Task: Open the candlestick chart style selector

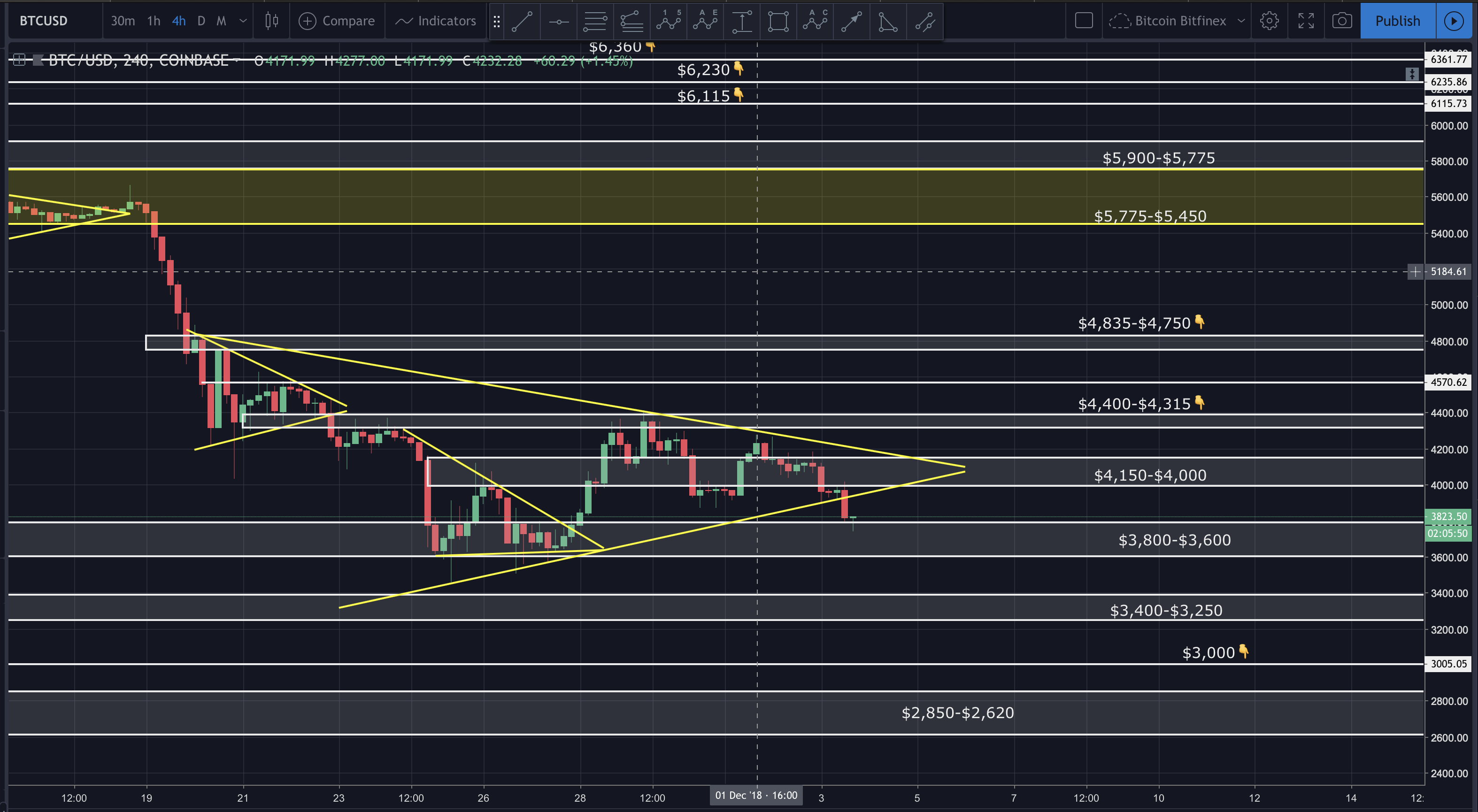Action: coord(271,21)
